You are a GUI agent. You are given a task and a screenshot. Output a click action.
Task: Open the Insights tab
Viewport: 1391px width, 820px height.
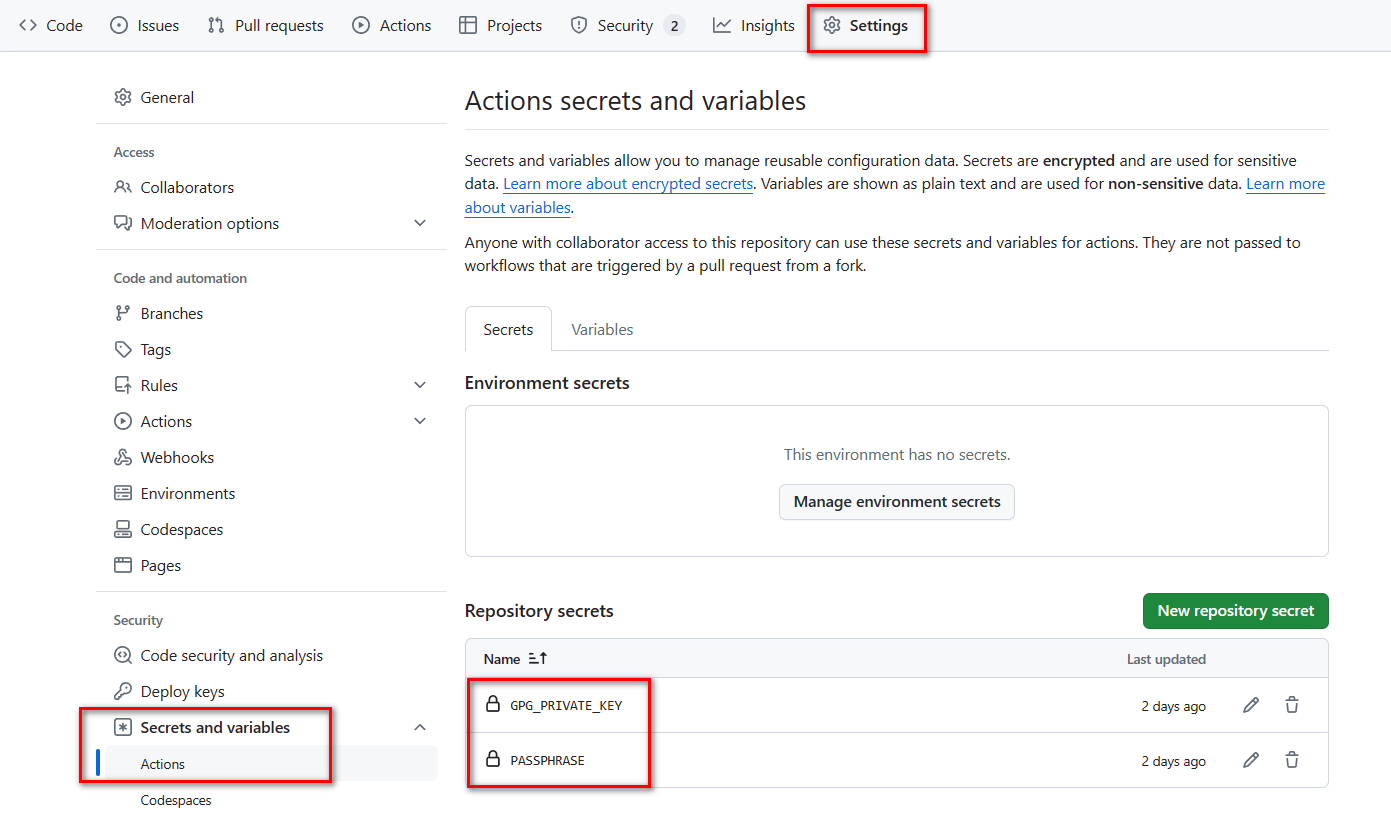753,26
